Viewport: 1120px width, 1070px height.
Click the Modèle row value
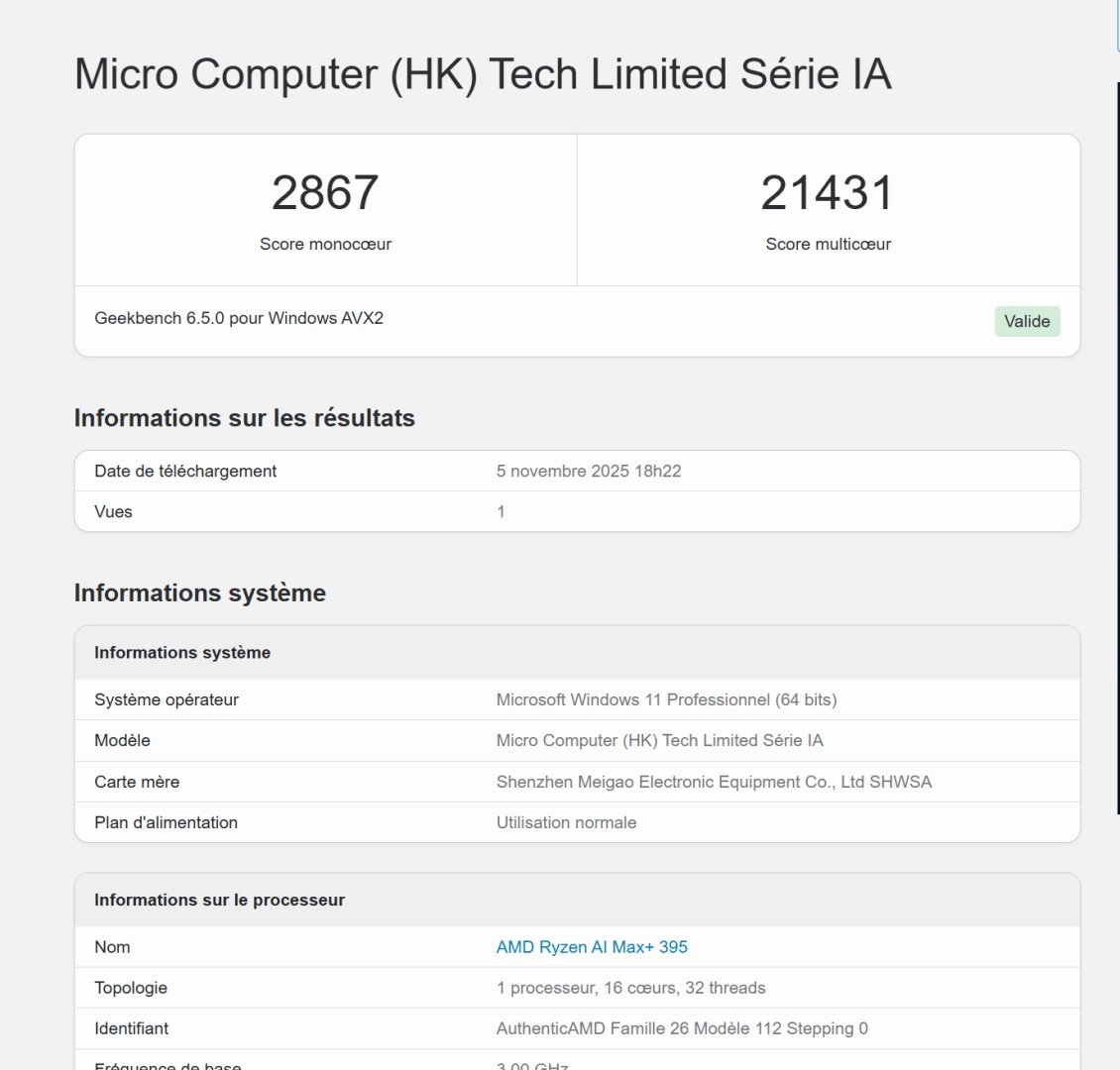[x=659, y=740]
